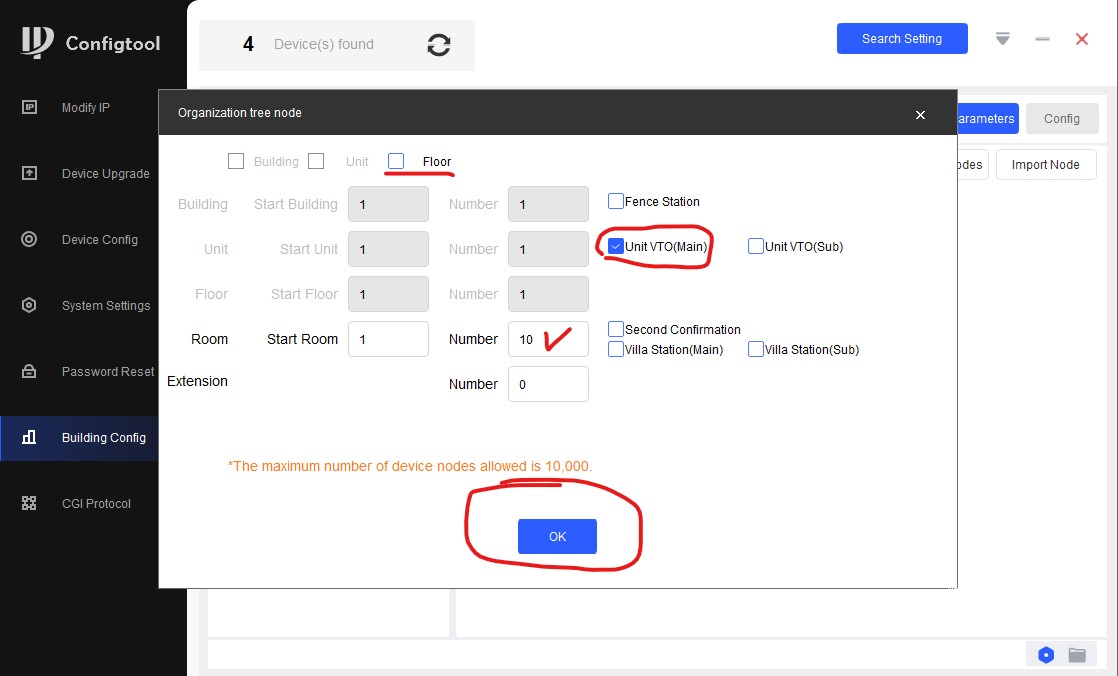This screenshot has height=676, width=1118.
Task: Check the Second Confirmation option
Action: coord(616,329)
